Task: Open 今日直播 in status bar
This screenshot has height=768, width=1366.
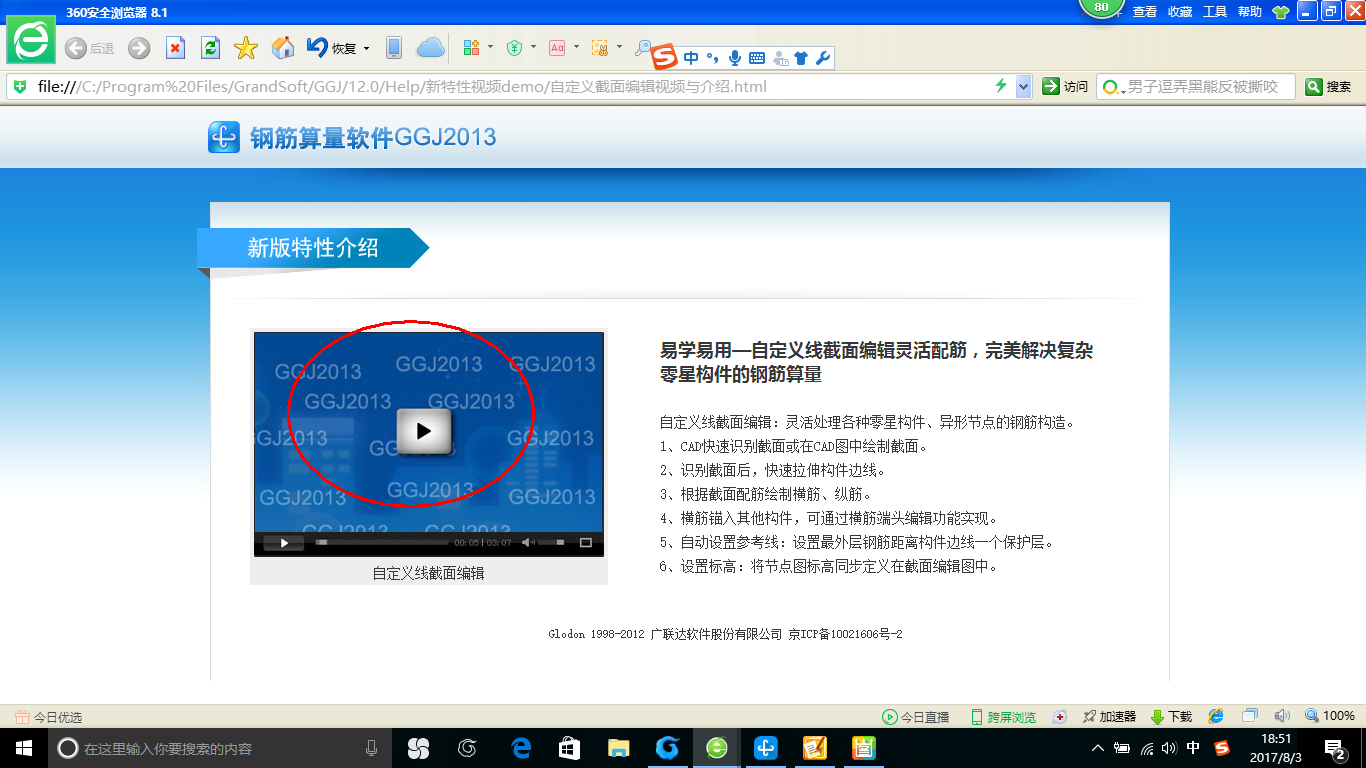Action: pyautogui.click(x=915, y=717)
